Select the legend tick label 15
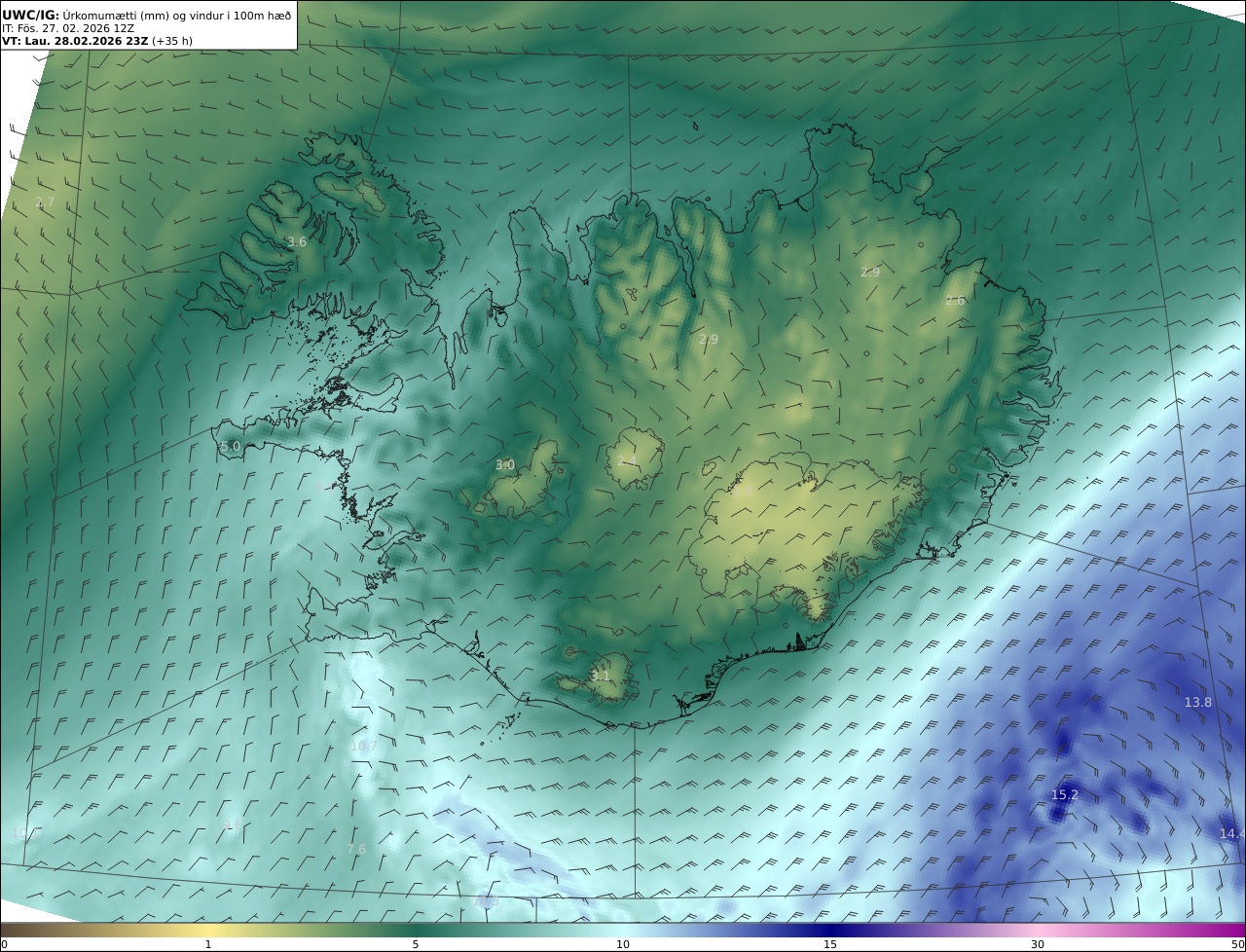The width and height of the screenshot is (1246, 952). click(x=830, y=944)
